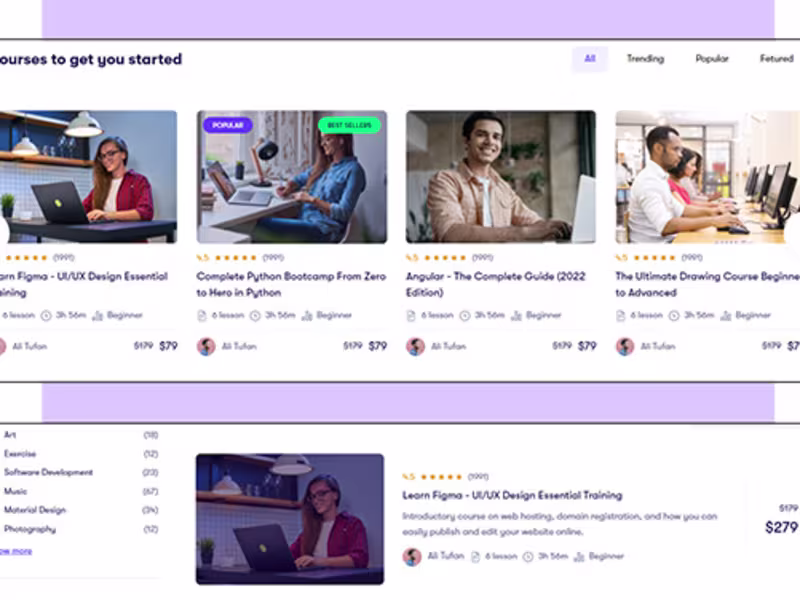800x600 pixels.
Task: Click lesson document icon on Angular card
Action: tap(411, 316)
